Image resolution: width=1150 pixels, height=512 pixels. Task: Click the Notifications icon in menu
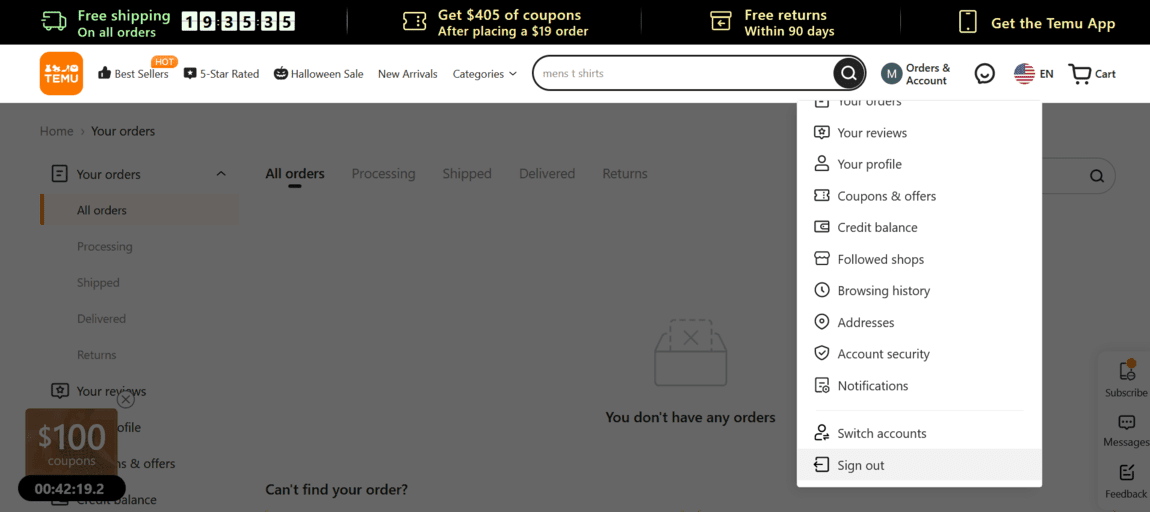click(x=821, y=385)
